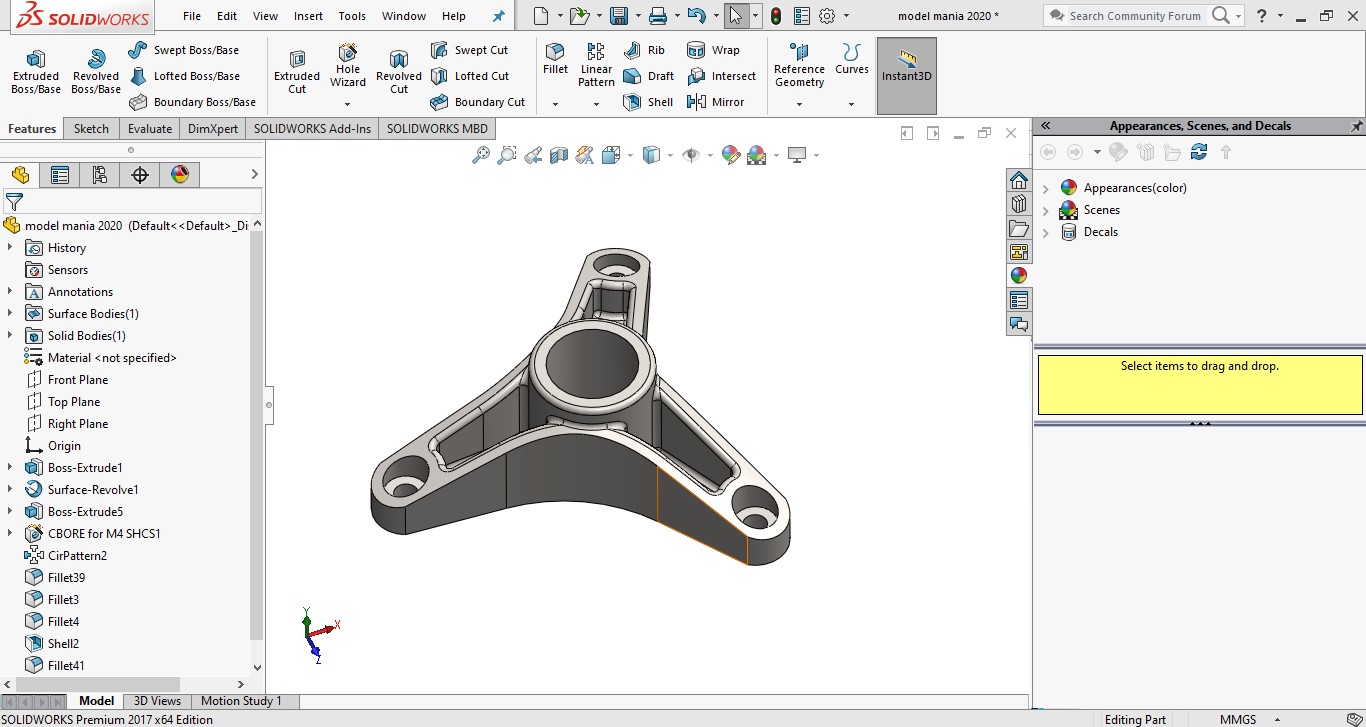Open the ConfigurationManager tab icon
The width and height of the screenshot is (1366, 727).
(100, 175)
